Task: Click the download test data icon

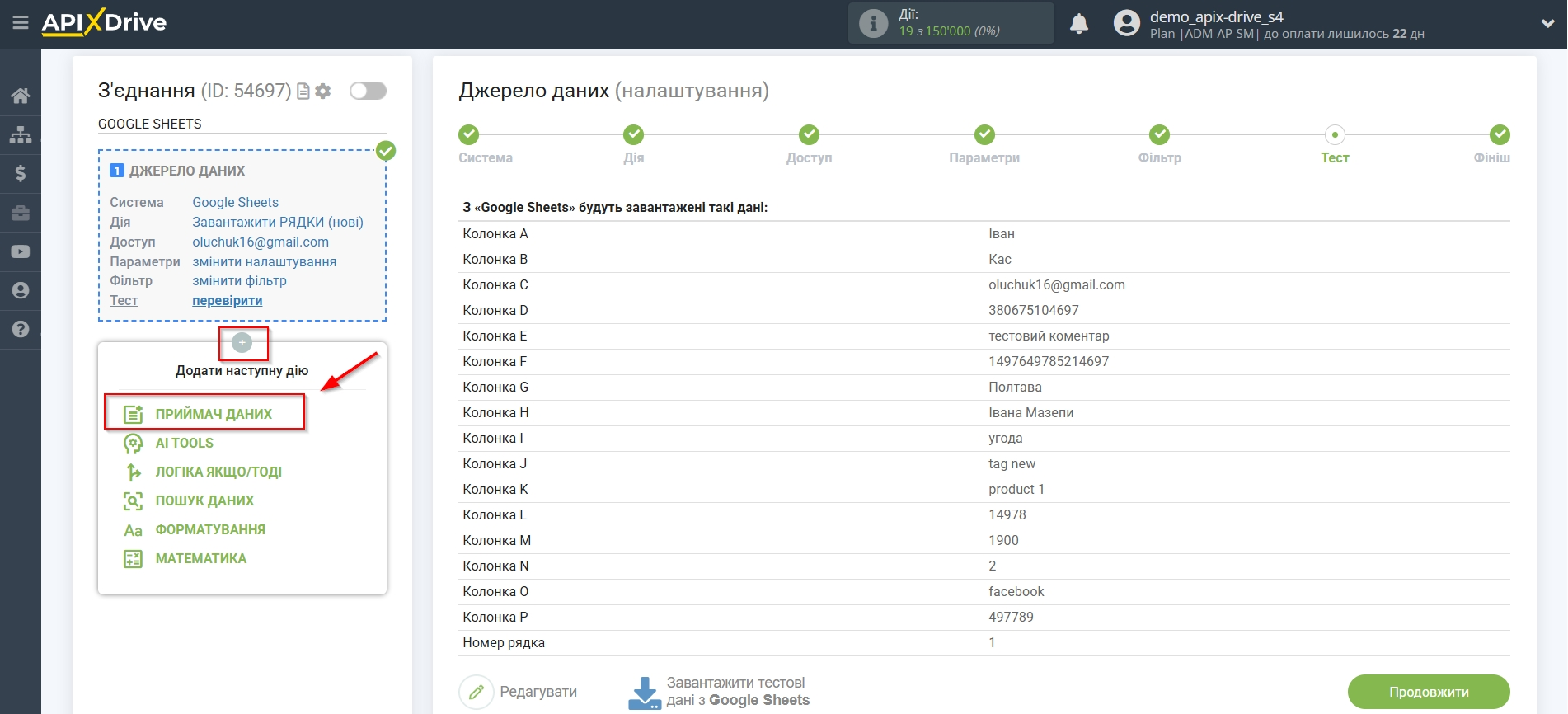Action: 645,693
